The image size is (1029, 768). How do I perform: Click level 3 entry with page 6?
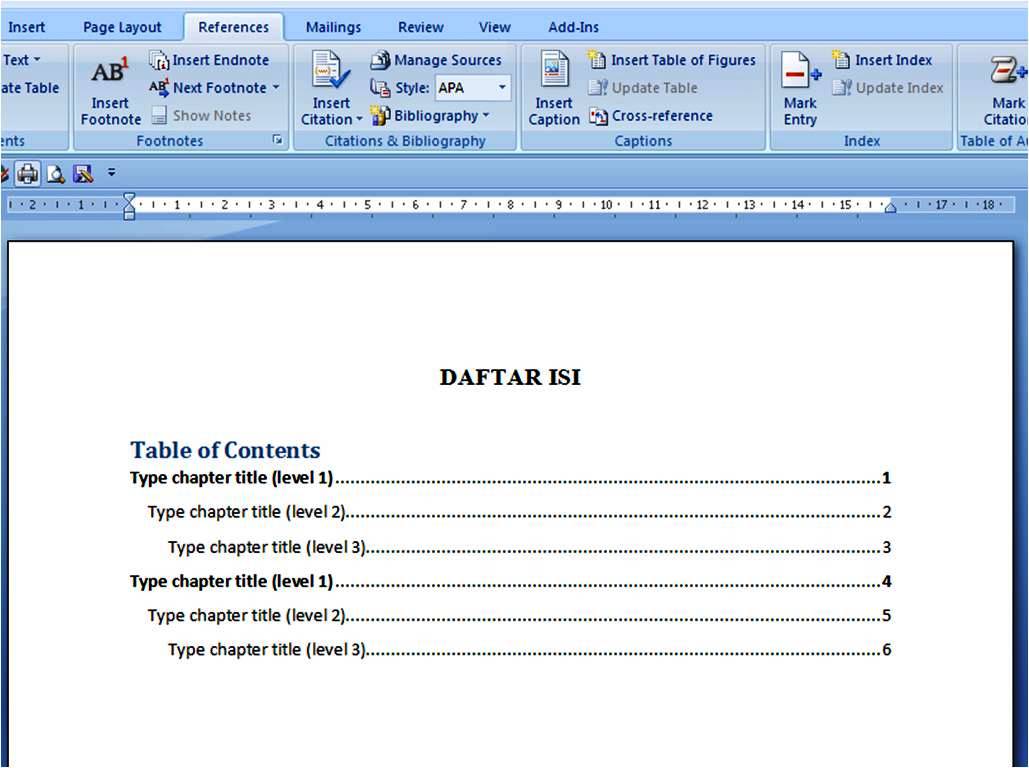pos(530,650)
